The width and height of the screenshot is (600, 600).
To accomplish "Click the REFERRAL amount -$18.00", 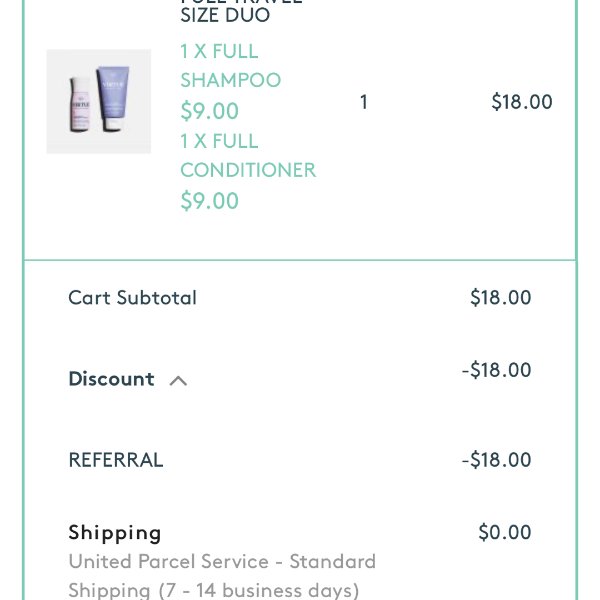I will (x=496, y=460).
